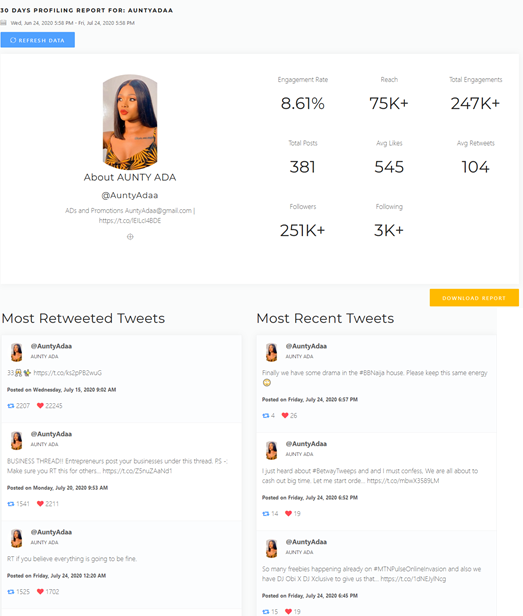Screen dimensions: 523x616
Task: Click avatar on the BBNaija drama tweet
Action: [272, 352]
